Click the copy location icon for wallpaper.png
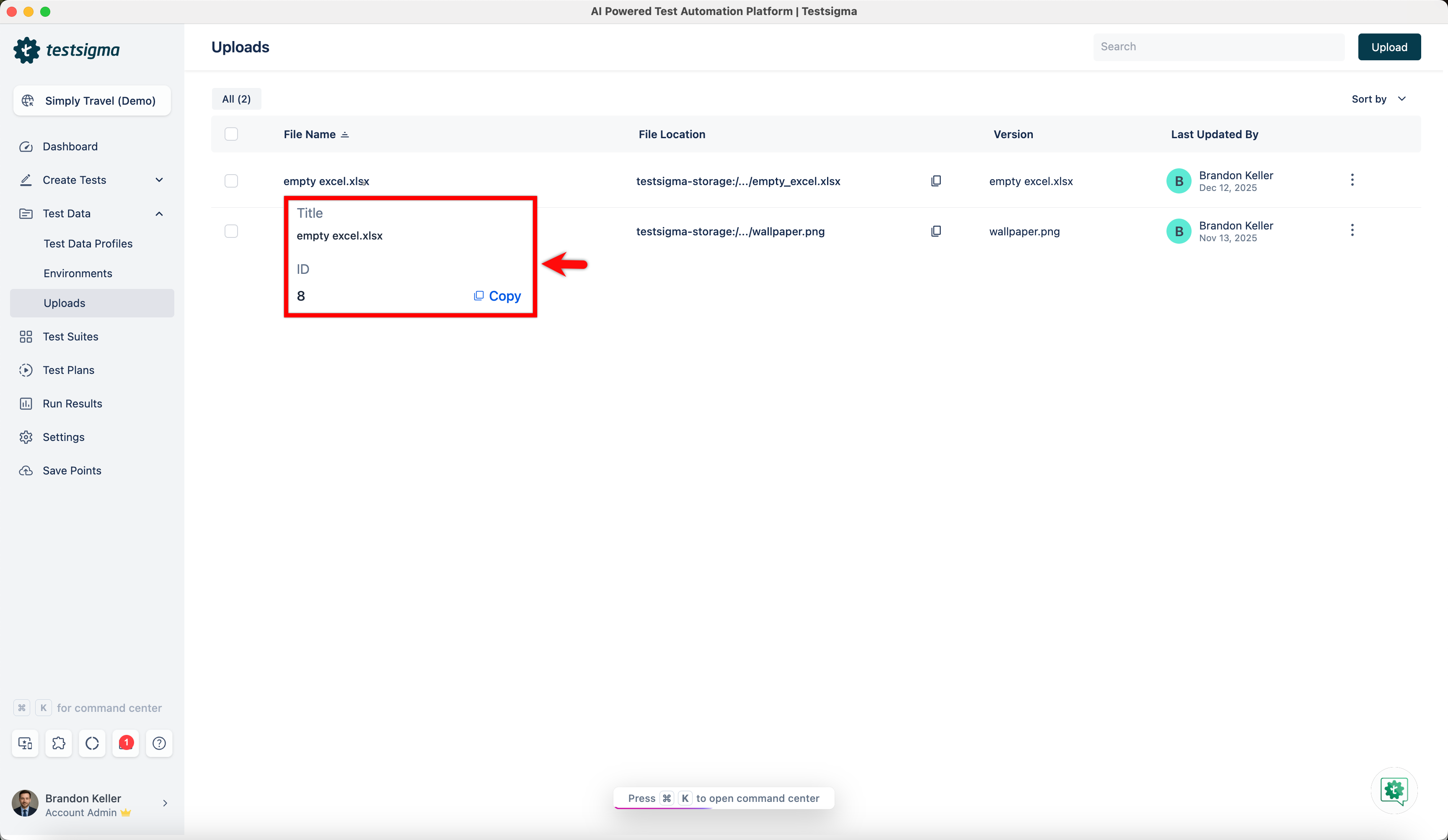 (x=936, y=231)
